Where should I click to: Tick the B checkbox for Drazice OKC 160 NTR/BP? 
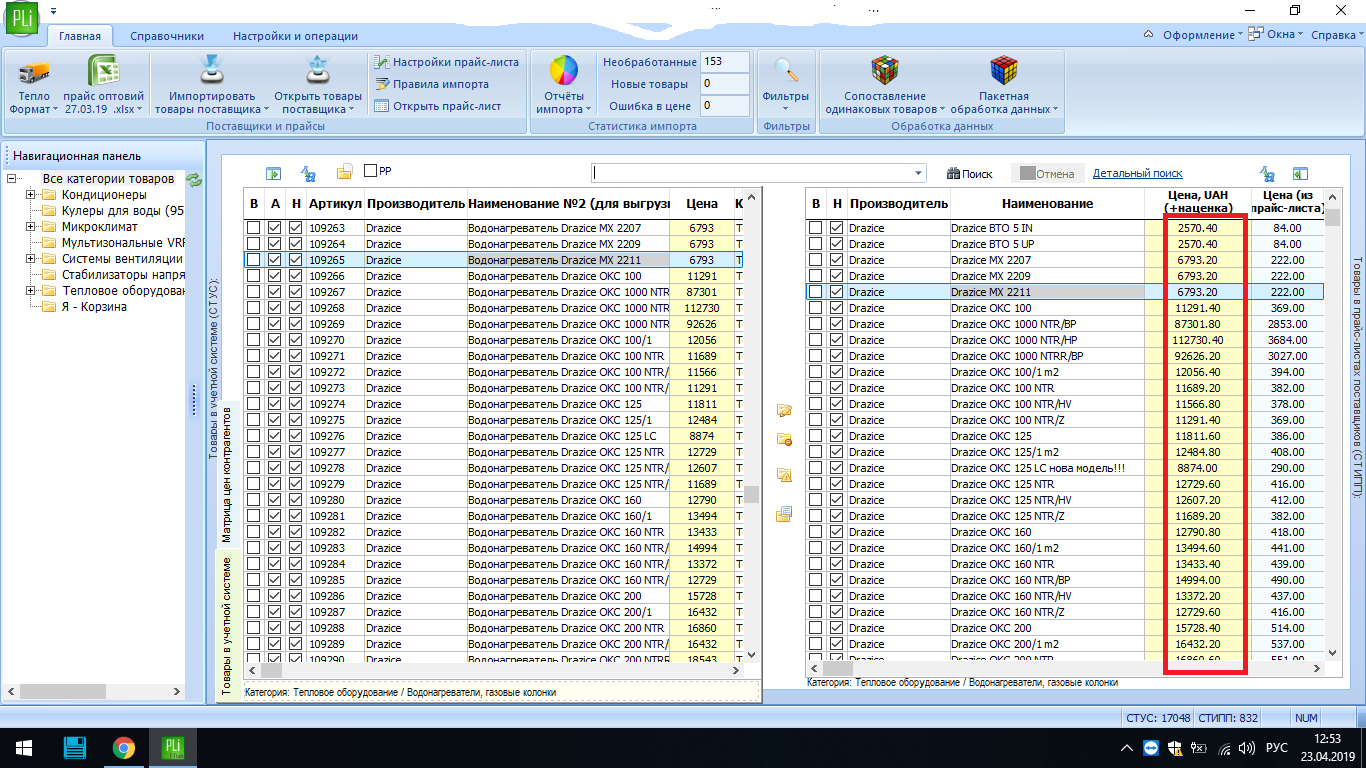pyautogui.click(x=816, y=580)
